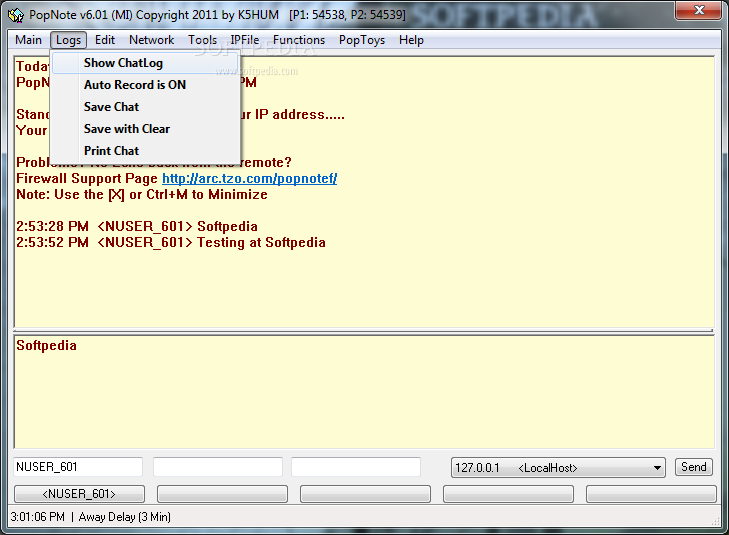729x535 pixels.
Task: Open the Help menu
Action: coord(411,40)
